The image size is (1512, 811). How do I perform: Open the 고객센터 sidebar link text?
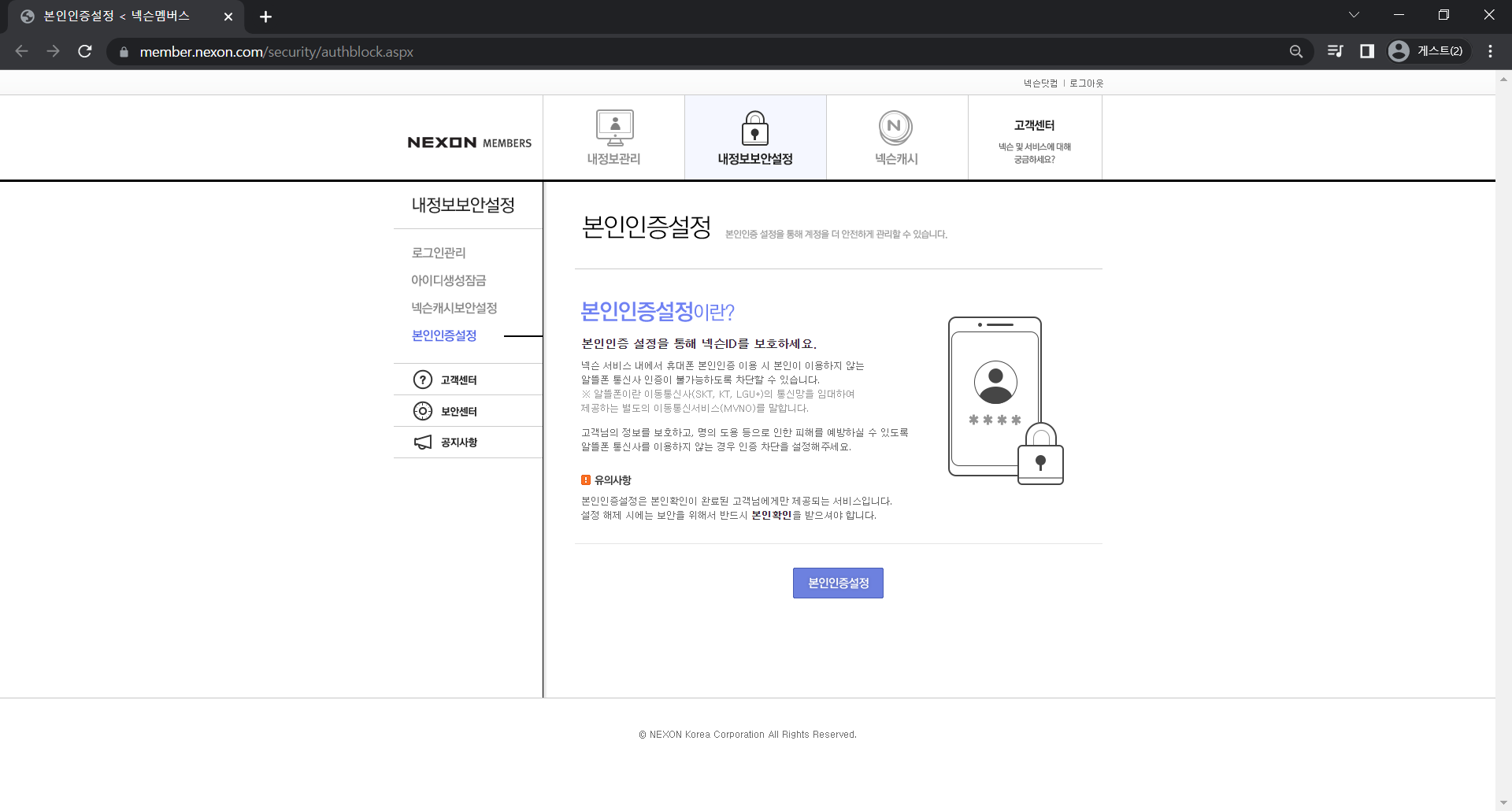[x=459, y=380]
